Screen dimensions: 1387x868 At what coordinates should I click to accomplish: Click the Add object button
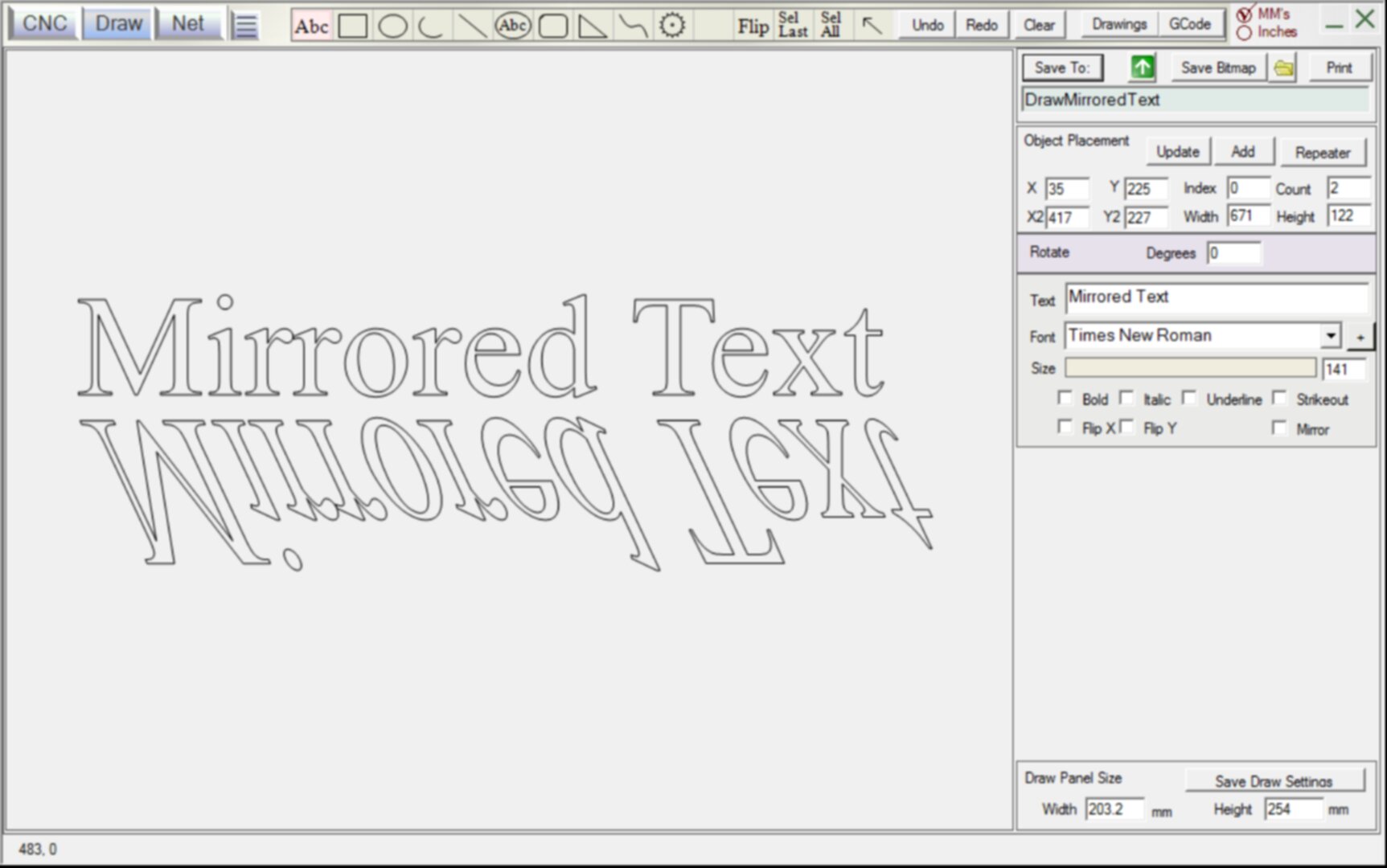[1242, 152]
